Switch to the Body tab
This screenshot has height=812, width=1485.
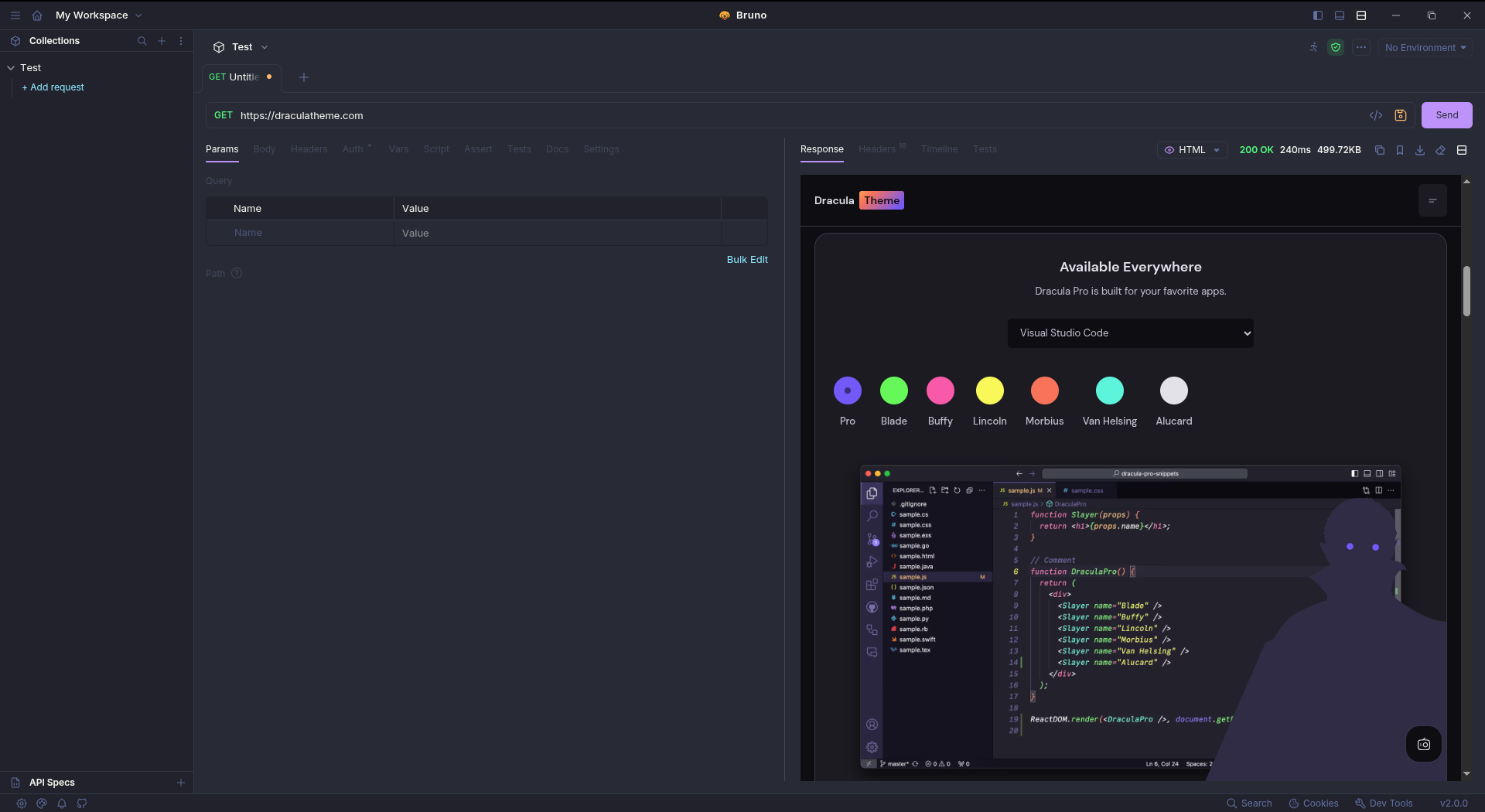coord(265,149)
